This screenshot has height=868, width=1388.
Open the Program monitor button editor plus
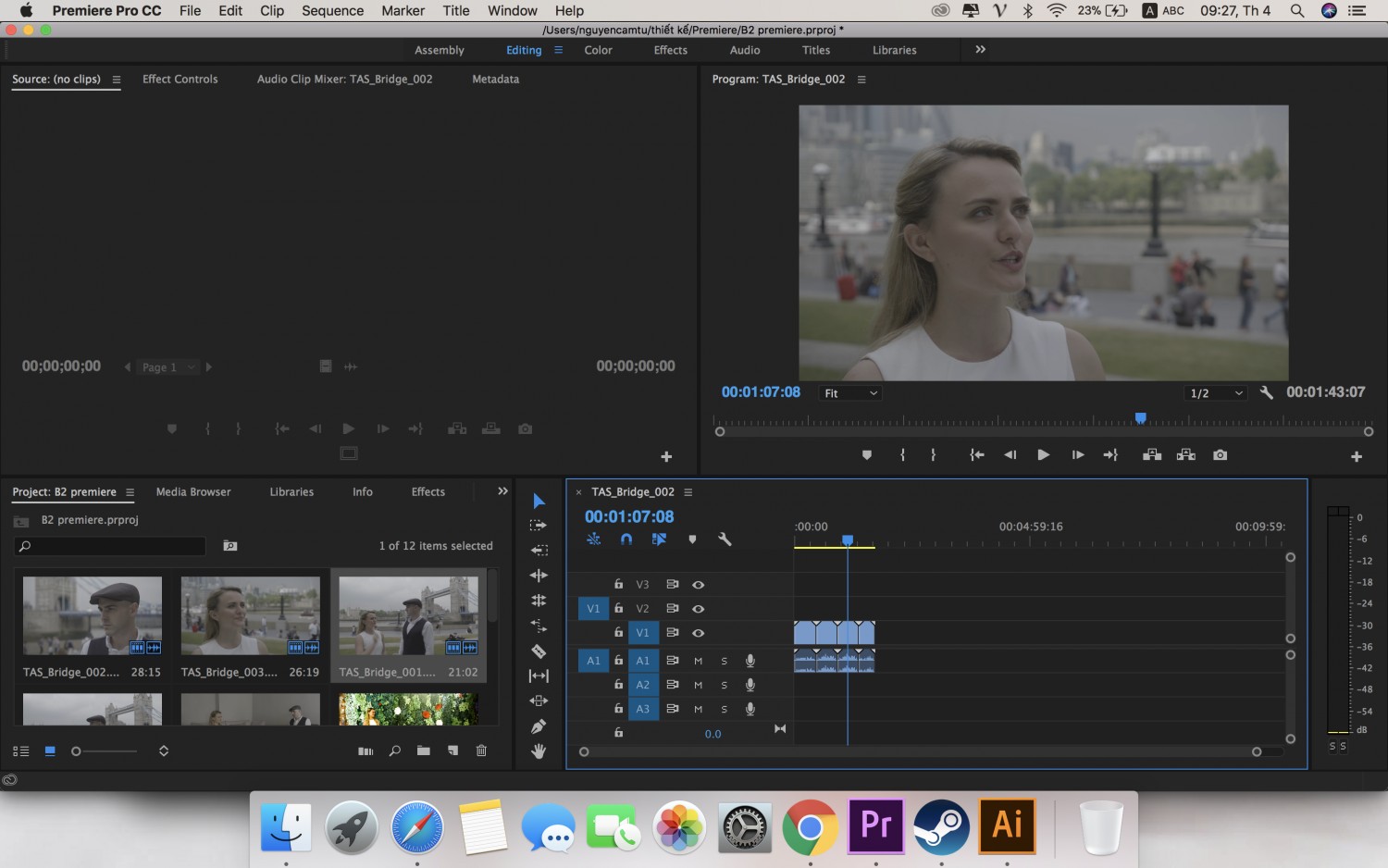(1357, 456)
